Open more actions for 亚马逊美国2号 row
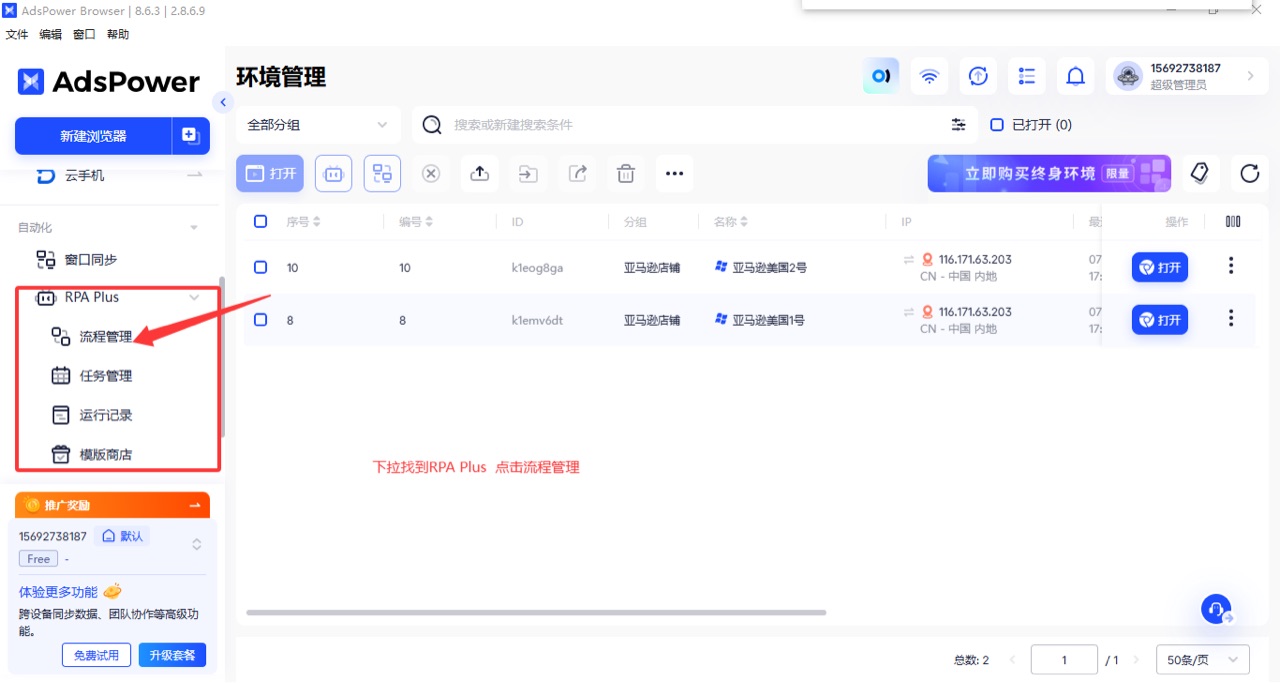 click(x=1231, y=266)
